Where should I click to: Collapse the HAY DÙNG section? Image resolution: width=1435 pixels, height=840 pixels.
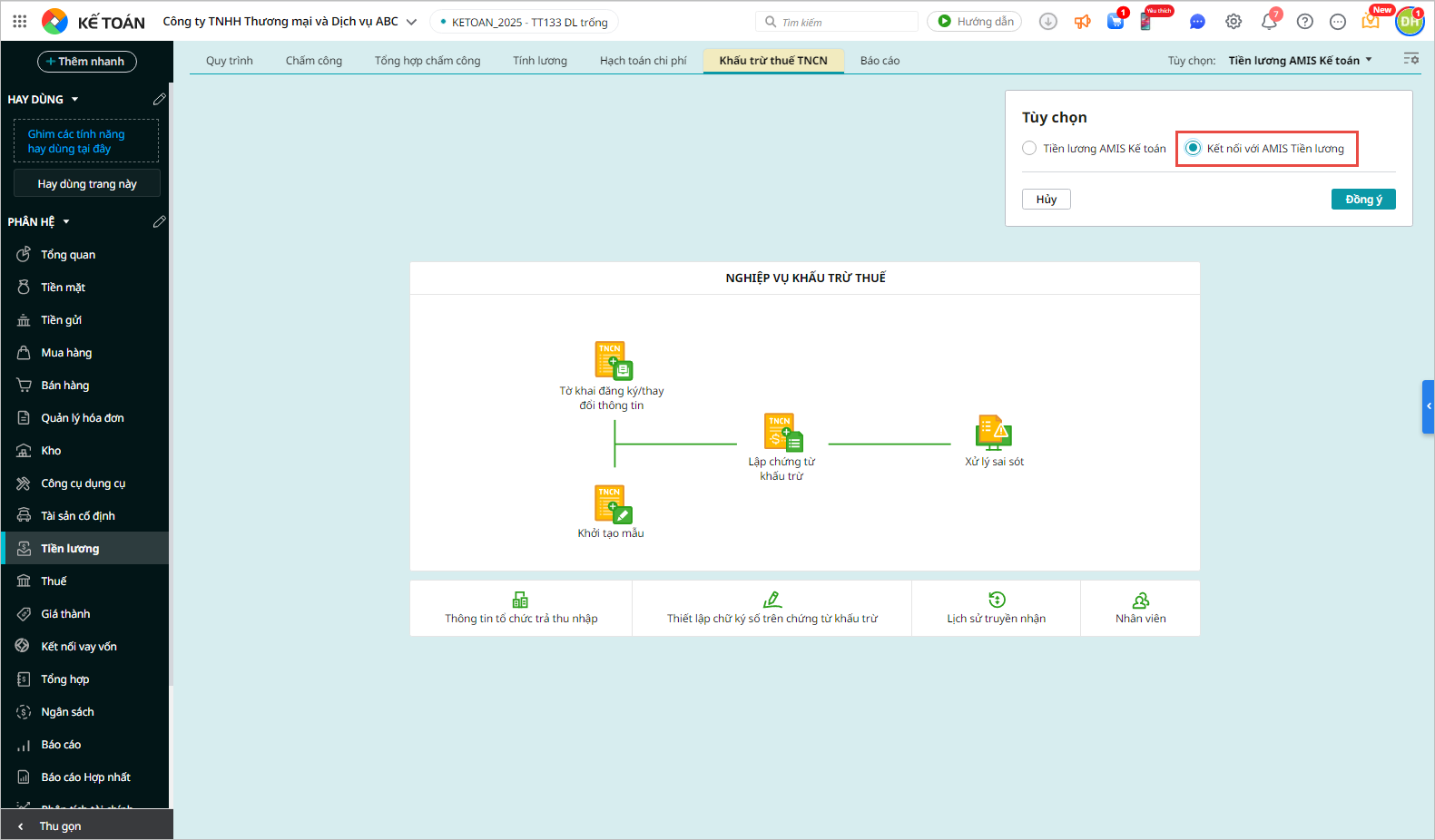(74, 100)
